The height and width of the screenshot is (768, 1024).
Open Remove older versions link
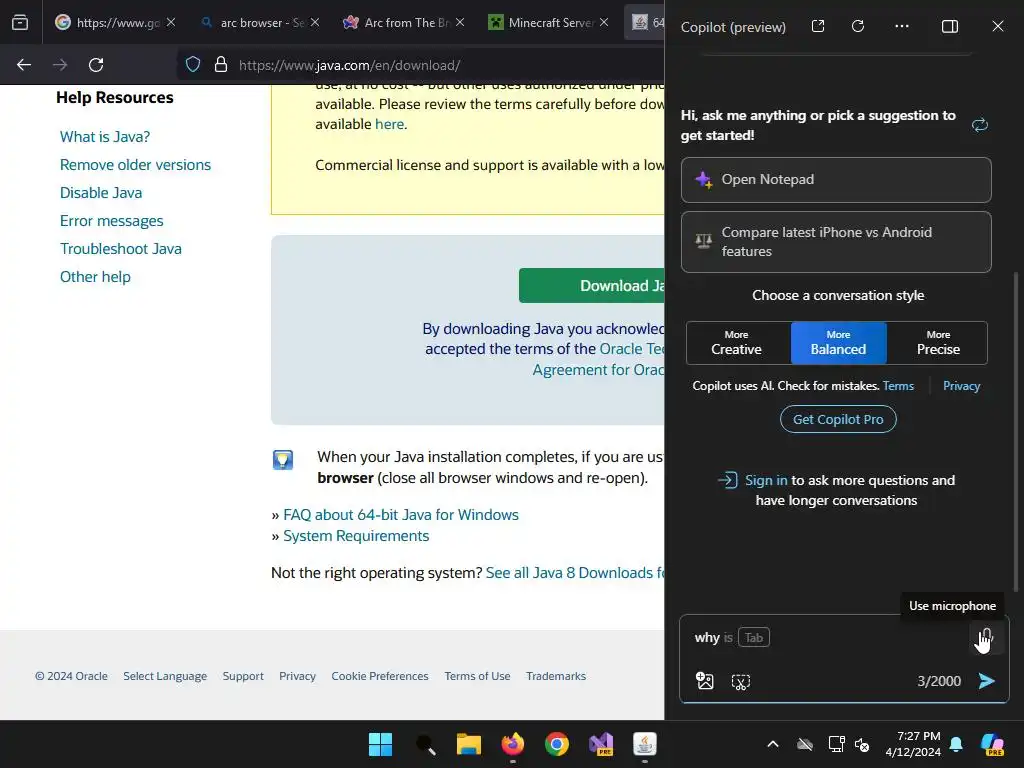pos(135,165)
